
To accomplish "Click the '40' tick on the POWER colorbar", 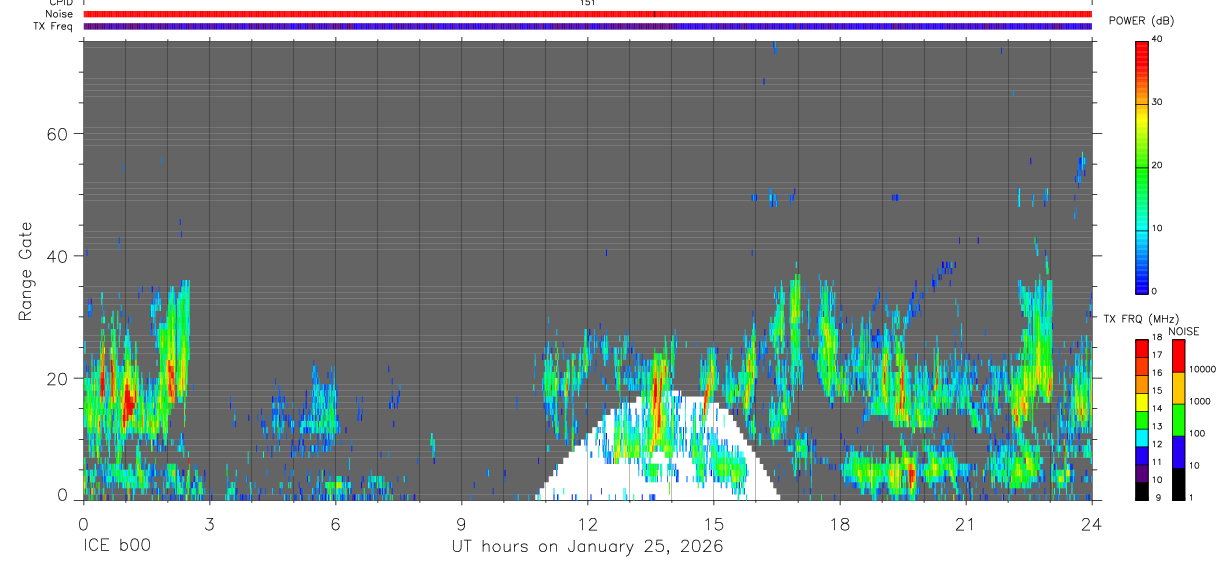I will coord(1157,39).
